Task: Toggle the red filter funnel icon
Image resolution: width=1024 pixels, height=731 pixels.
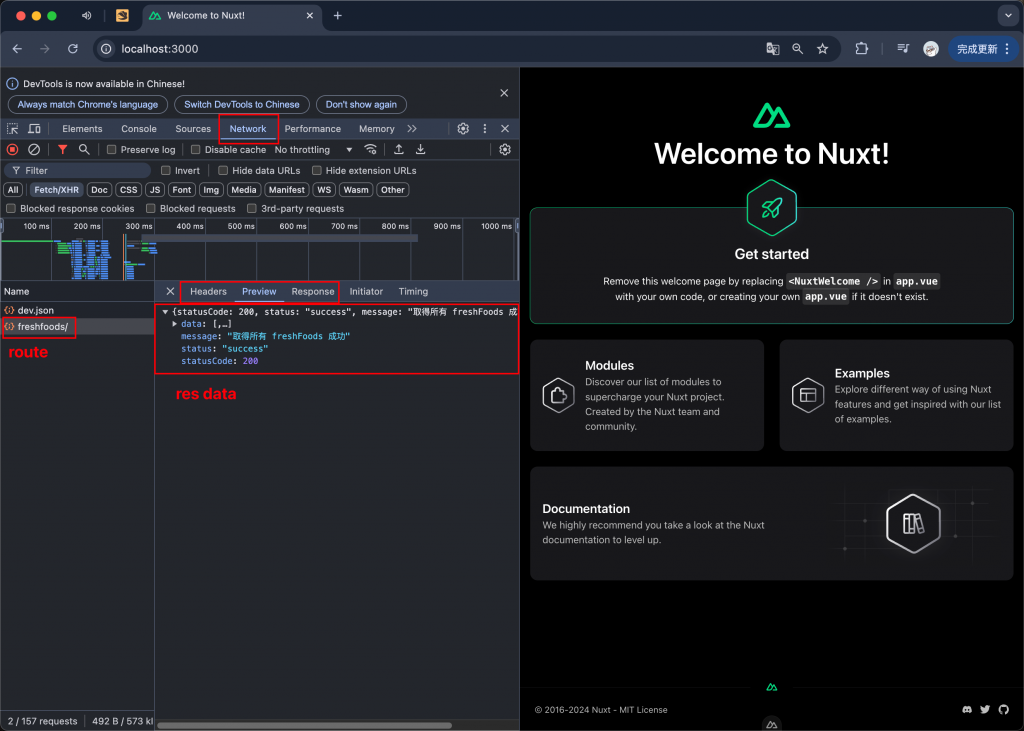Action: coord(63,150)
